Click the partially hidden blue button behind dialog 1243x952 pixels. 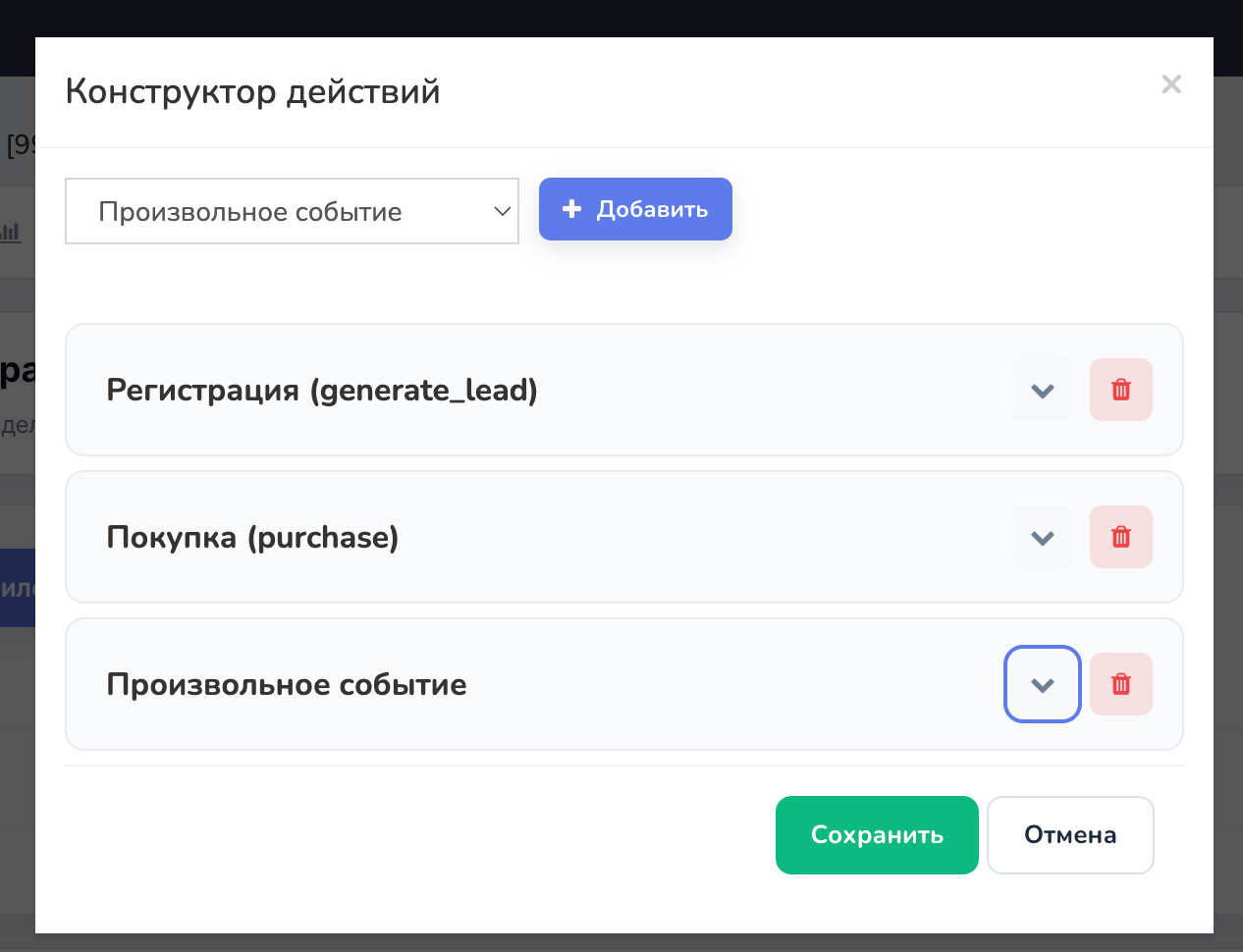(18, 588)
